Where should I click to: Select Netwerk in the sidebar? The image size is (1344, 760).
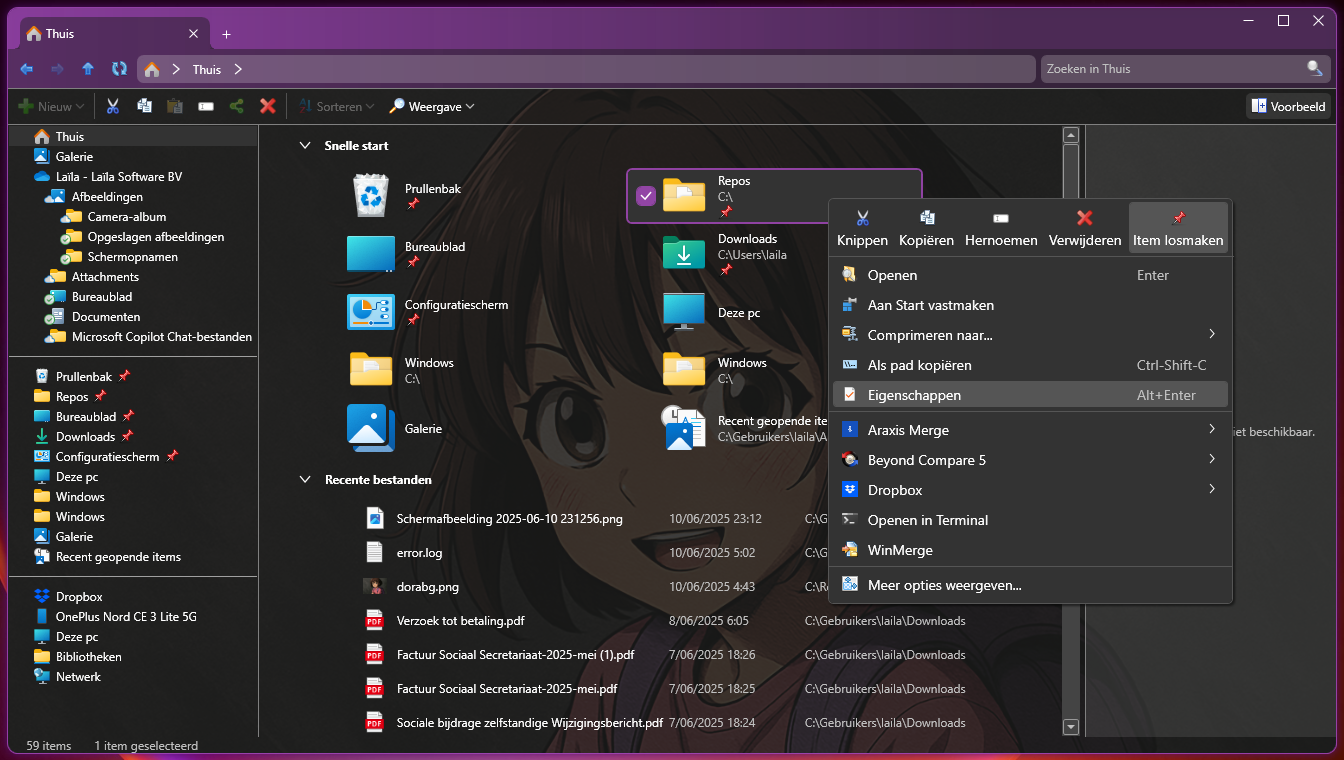point(68,677)
